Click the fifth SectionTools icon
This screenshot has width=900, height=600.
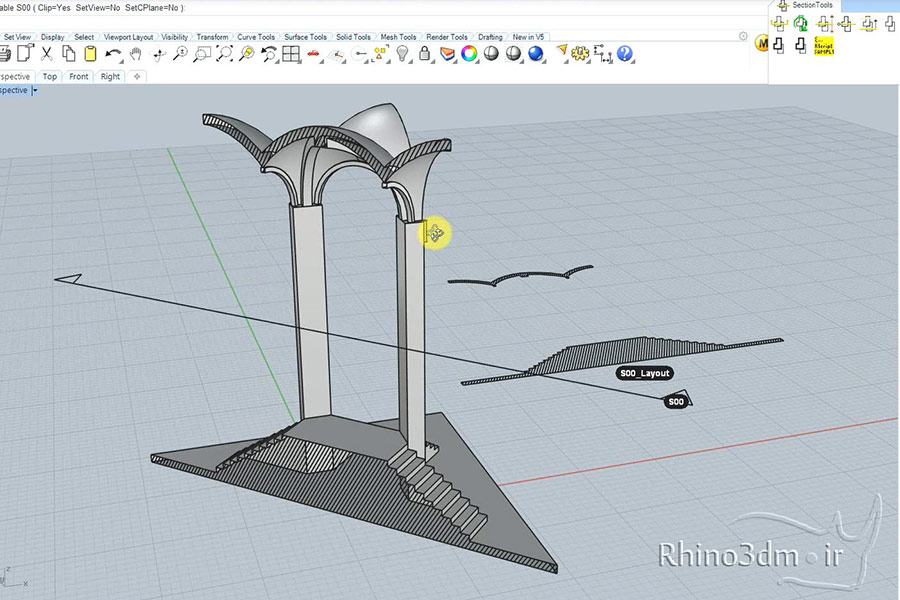[x=869, y=24]
